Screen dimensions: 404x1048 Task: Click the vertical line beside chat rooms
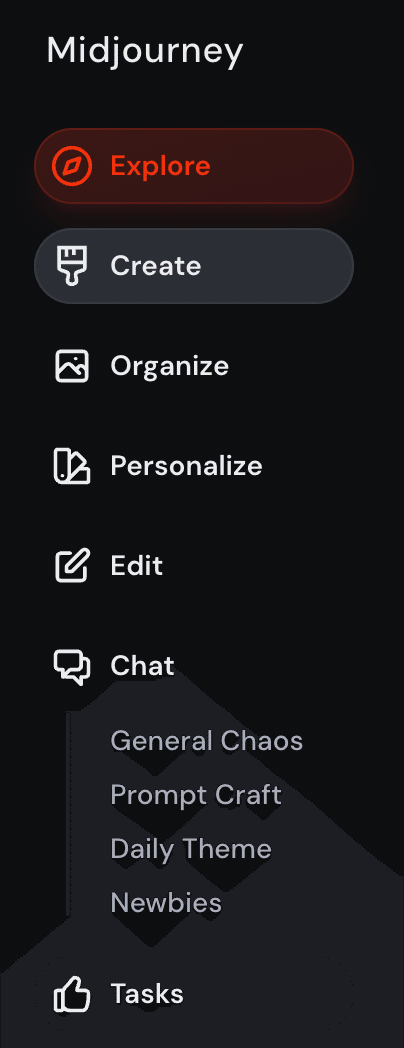point(68,814)
